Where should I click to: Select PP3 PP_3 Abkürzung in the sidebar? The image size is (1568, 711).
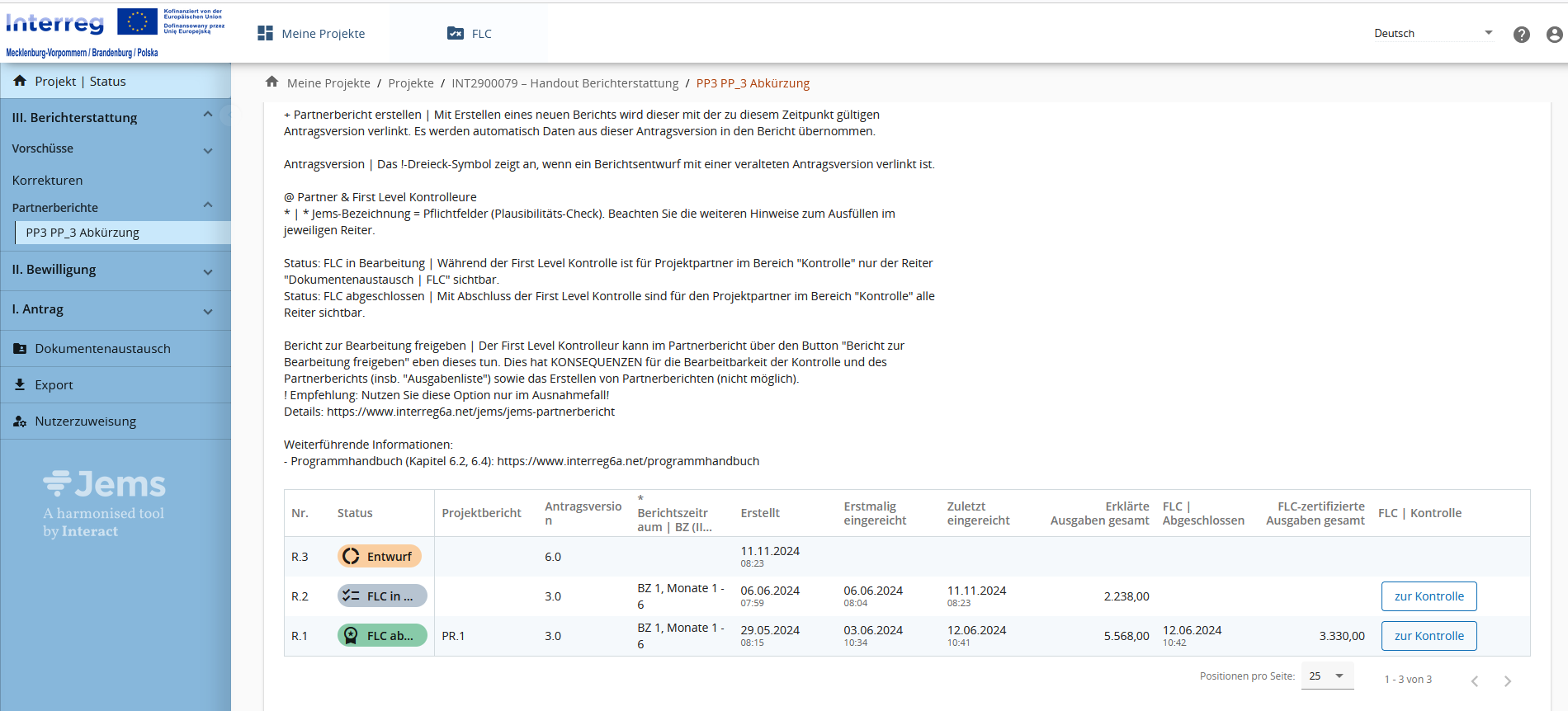pos(83,233)
